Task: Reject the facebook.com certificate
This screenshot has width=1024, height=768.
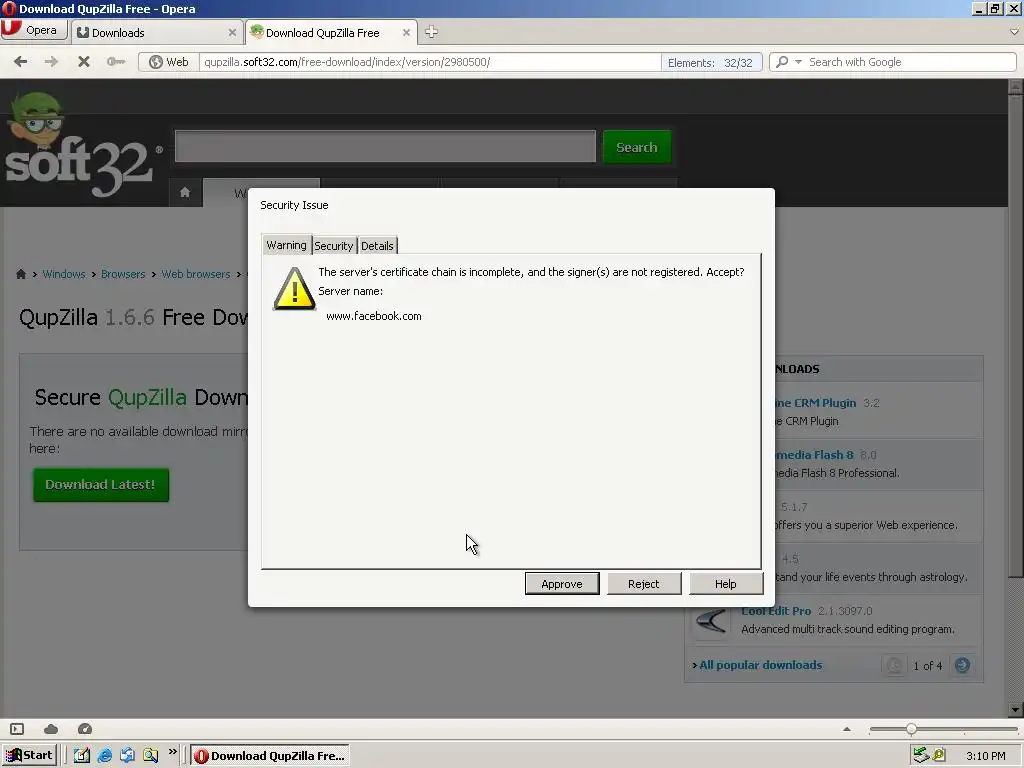Action: (x=643, y=584)
